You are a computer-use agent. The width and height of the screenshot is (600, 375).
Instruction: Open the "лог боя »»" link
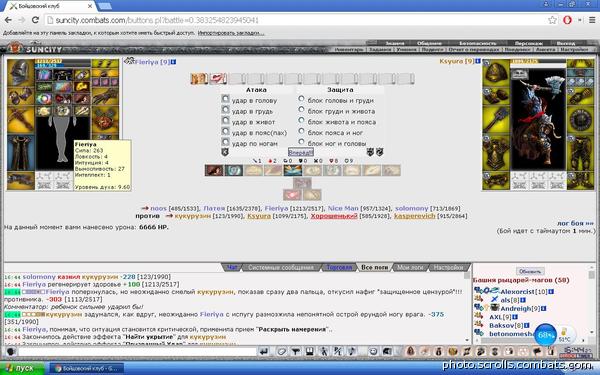click(x=575, y=223)
